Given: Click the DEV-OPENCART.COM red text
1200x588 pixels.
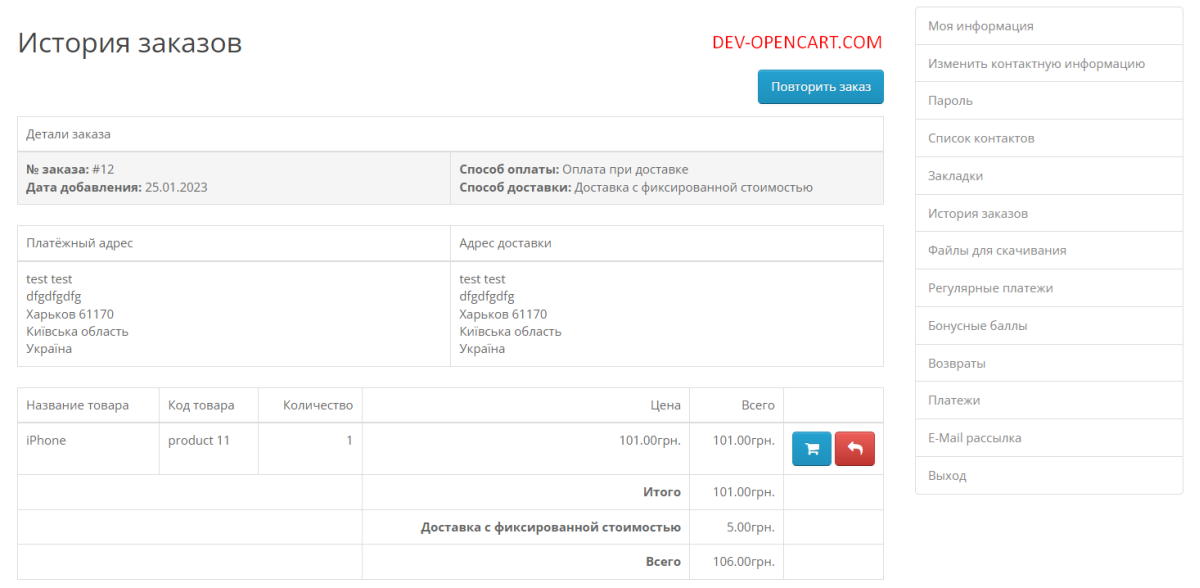Looking at the screenshot, I should pyautogui.click(x=797, y=43).
